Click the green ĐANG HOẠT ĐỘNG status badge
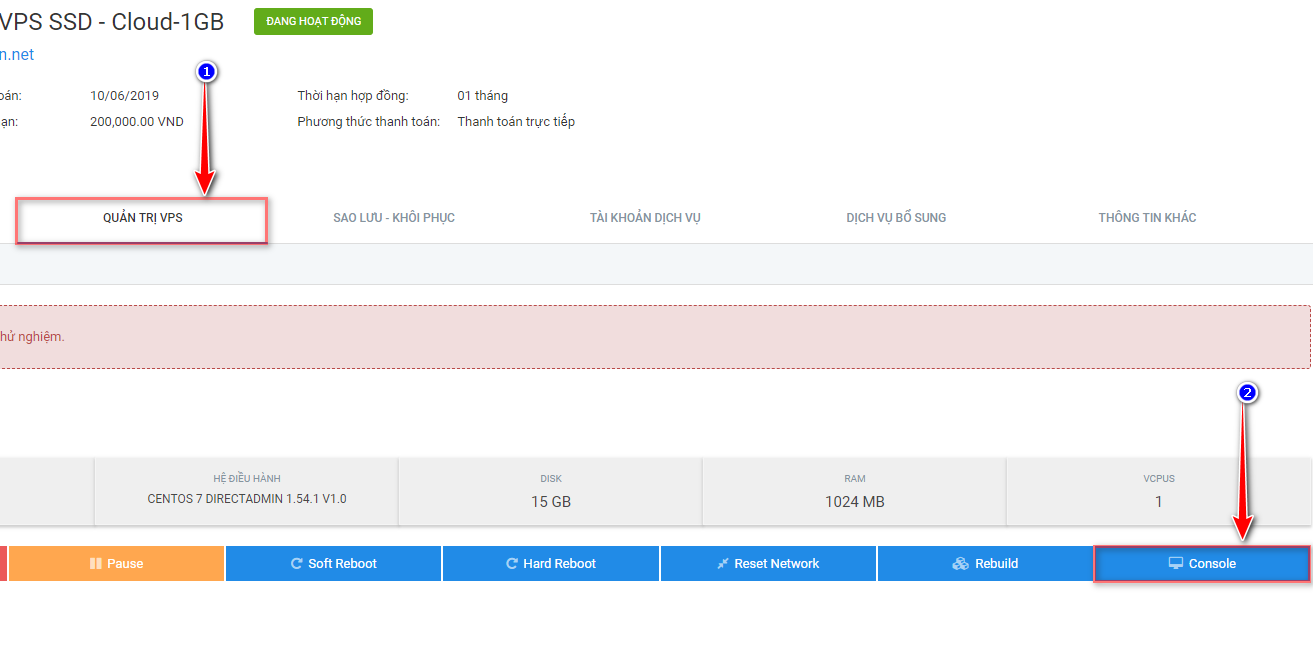The image size is (1313, 665). click(x=313, y=22)
